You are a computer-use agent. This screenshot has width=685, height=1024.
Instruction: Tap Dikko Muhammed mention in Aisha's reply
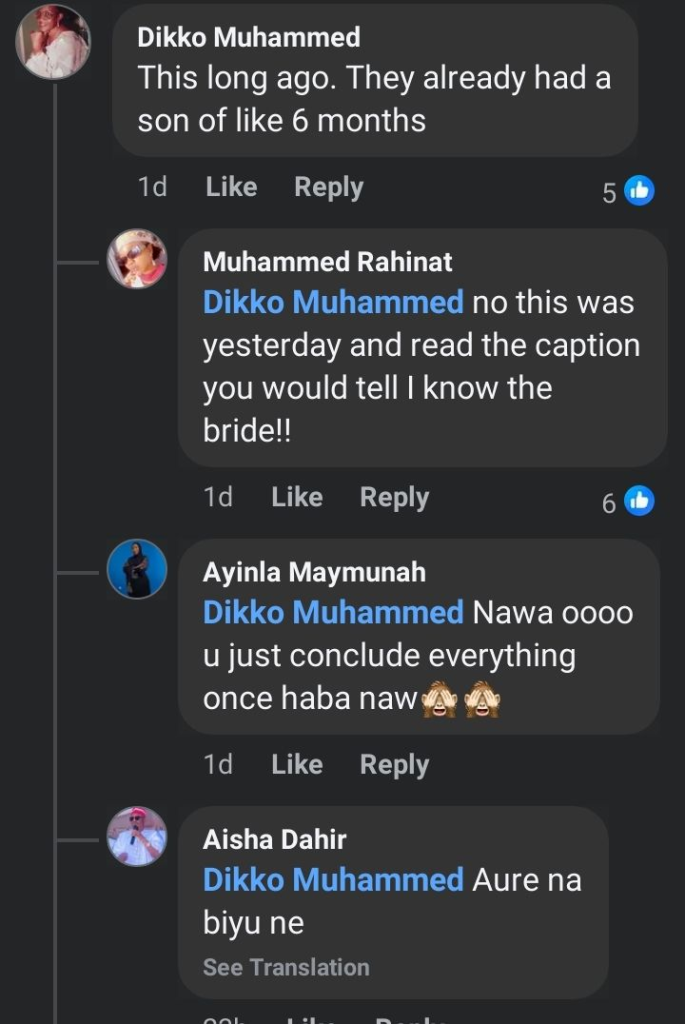(333, 880)
